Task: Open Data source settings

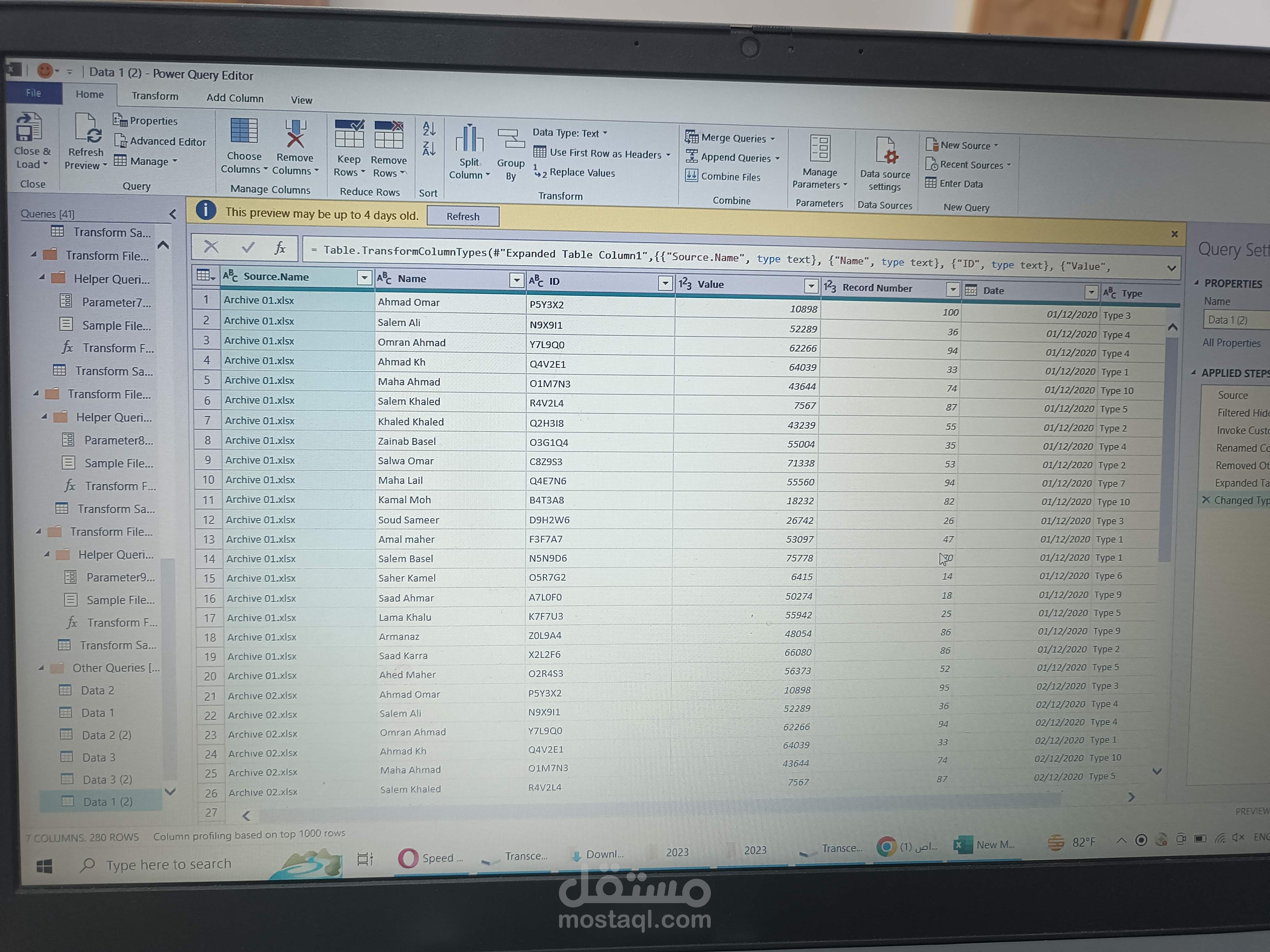Action: 885,164
